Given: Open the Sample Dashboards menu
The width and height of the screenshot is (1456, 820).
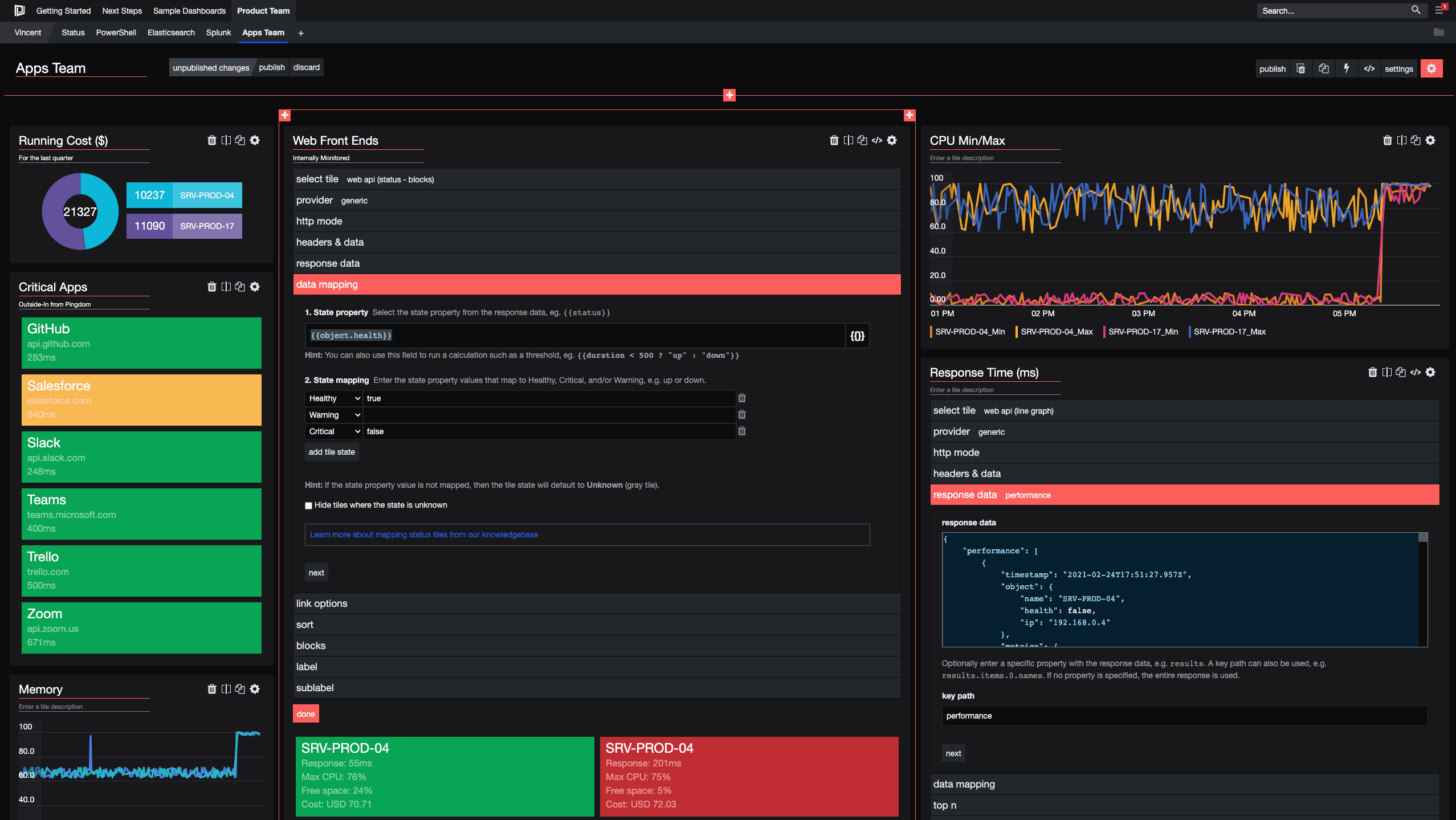Looking at the screenshot, I should (189, 11).
